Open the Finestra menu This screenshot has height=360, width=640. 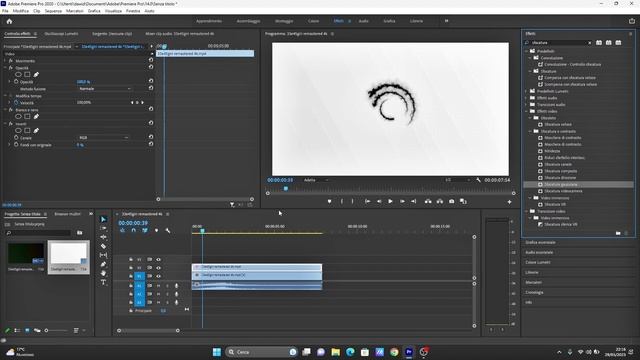point(133,11)
